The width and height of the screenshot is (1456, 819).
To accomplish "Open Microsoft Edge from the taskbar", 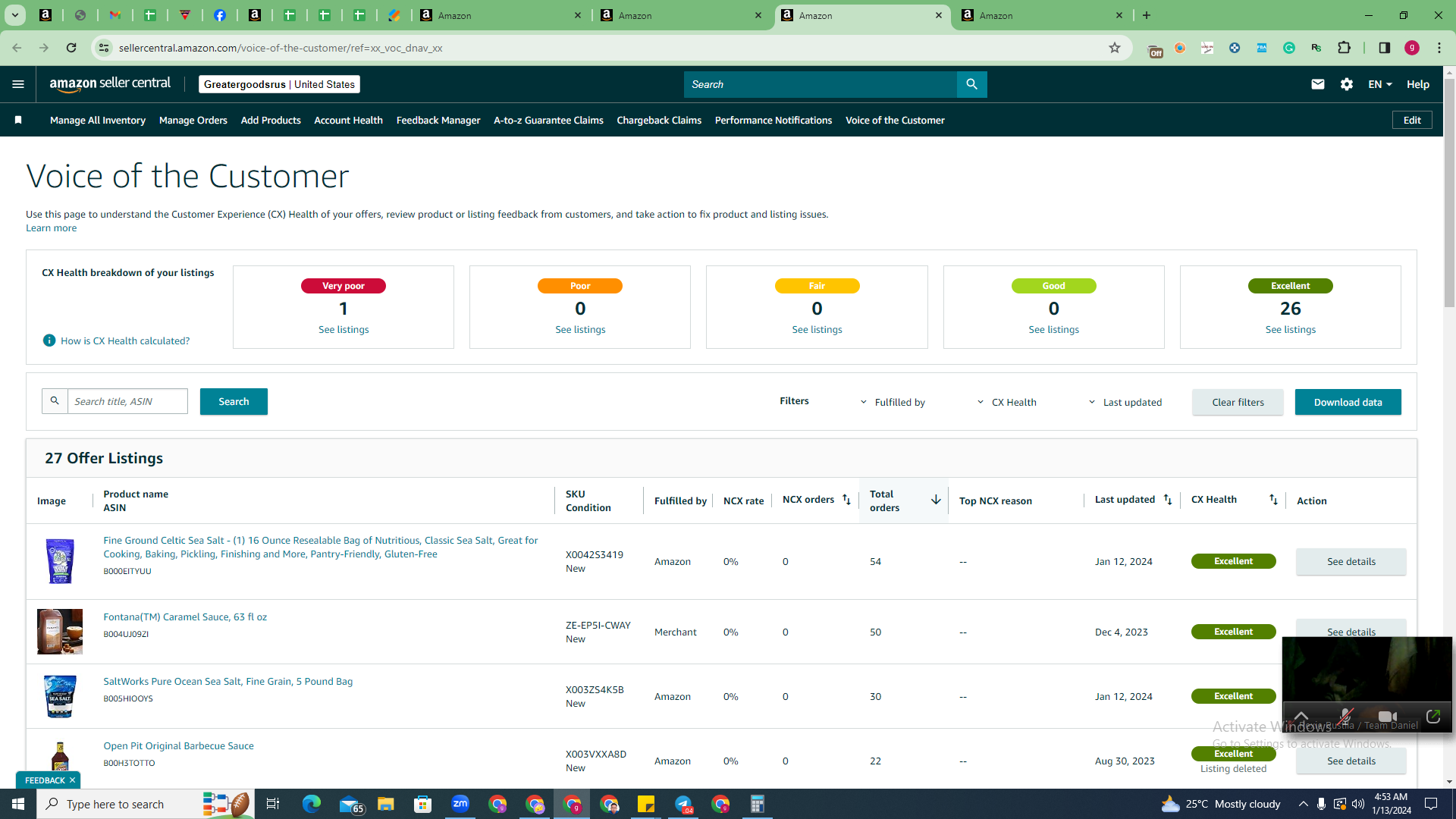I will coord(312,804).
